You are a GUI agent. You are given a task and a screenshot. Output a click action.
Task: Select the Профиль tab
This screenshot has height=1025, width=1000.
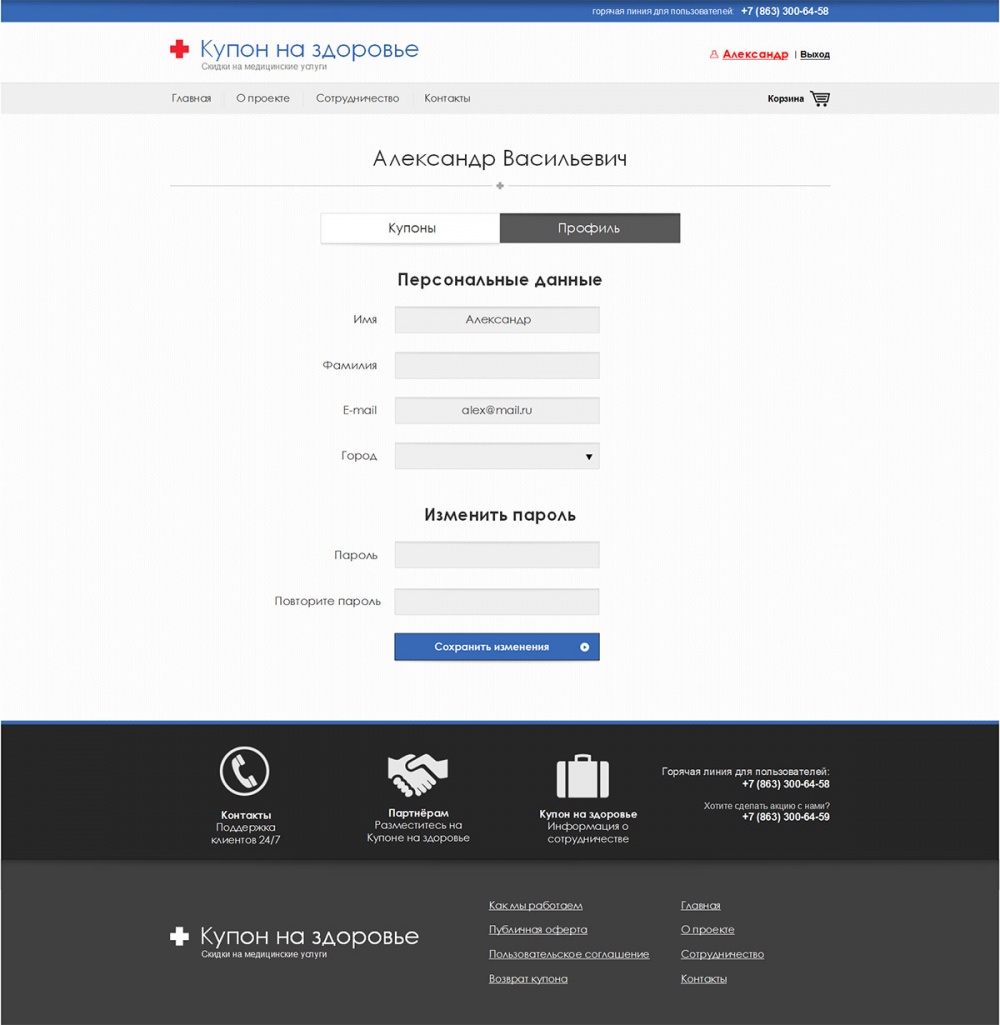point(589,228)
